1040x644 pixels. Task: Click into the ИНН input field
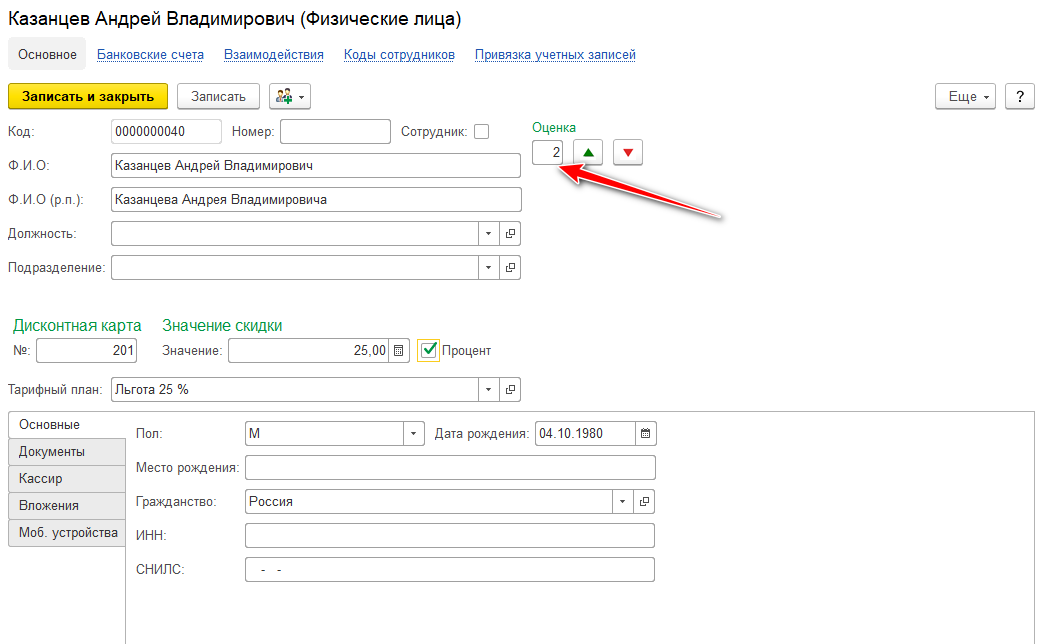tap(449, 535)
